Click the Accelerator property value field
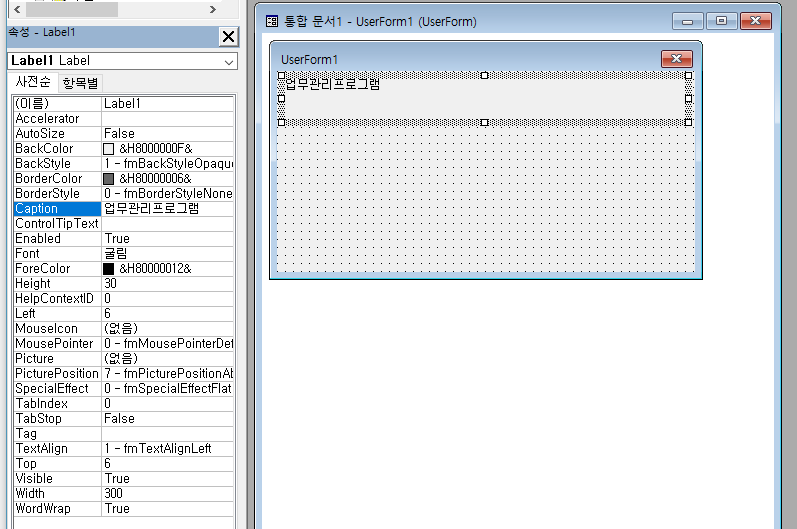 click(168, 119)
